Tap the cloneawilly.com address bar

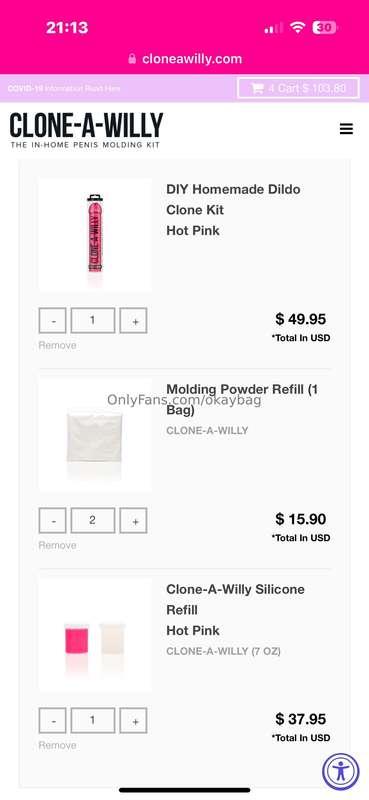[x=185, y=59]
